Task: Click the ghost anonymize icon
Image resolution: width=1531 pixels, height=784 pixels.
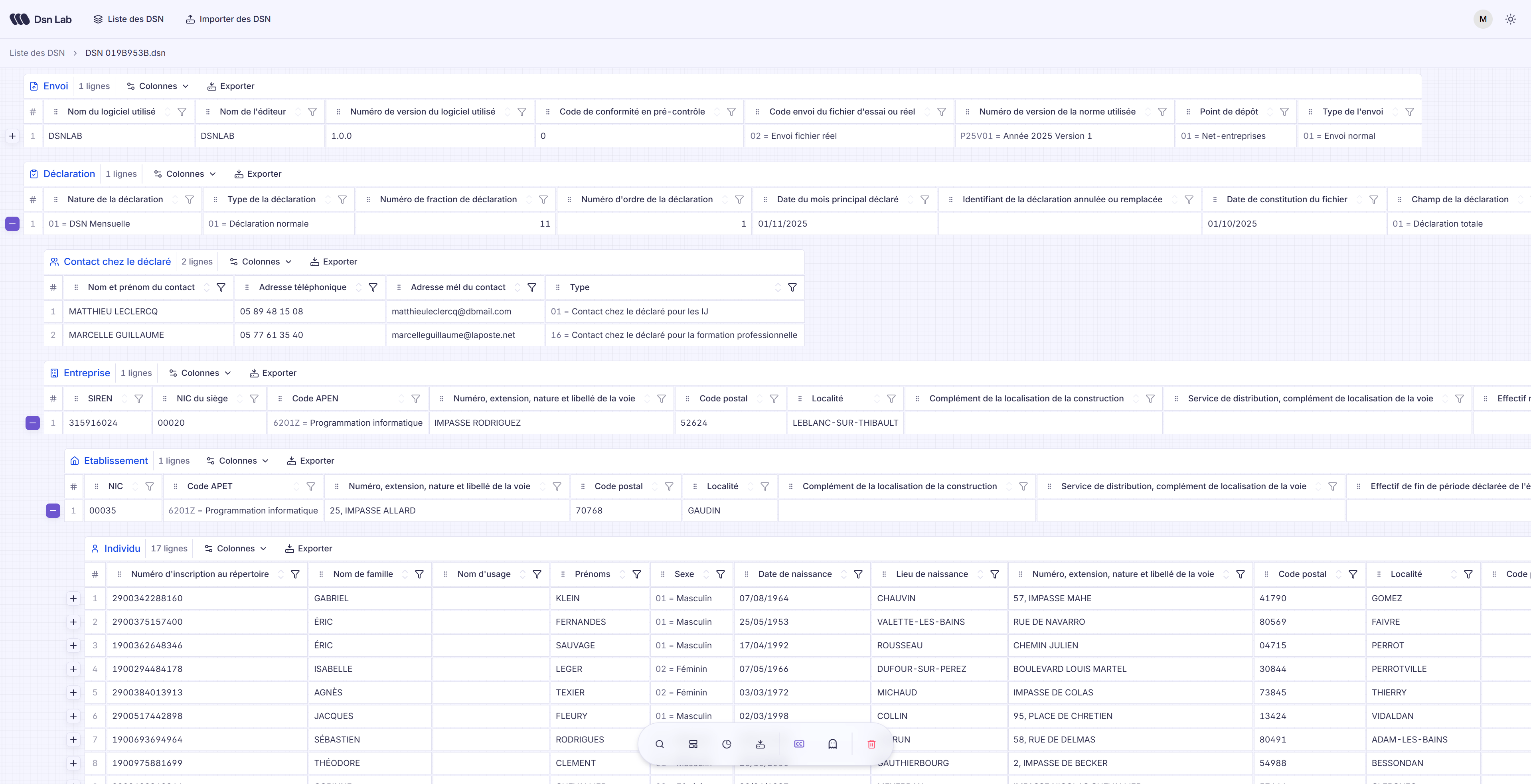Action: click(832, 744)
